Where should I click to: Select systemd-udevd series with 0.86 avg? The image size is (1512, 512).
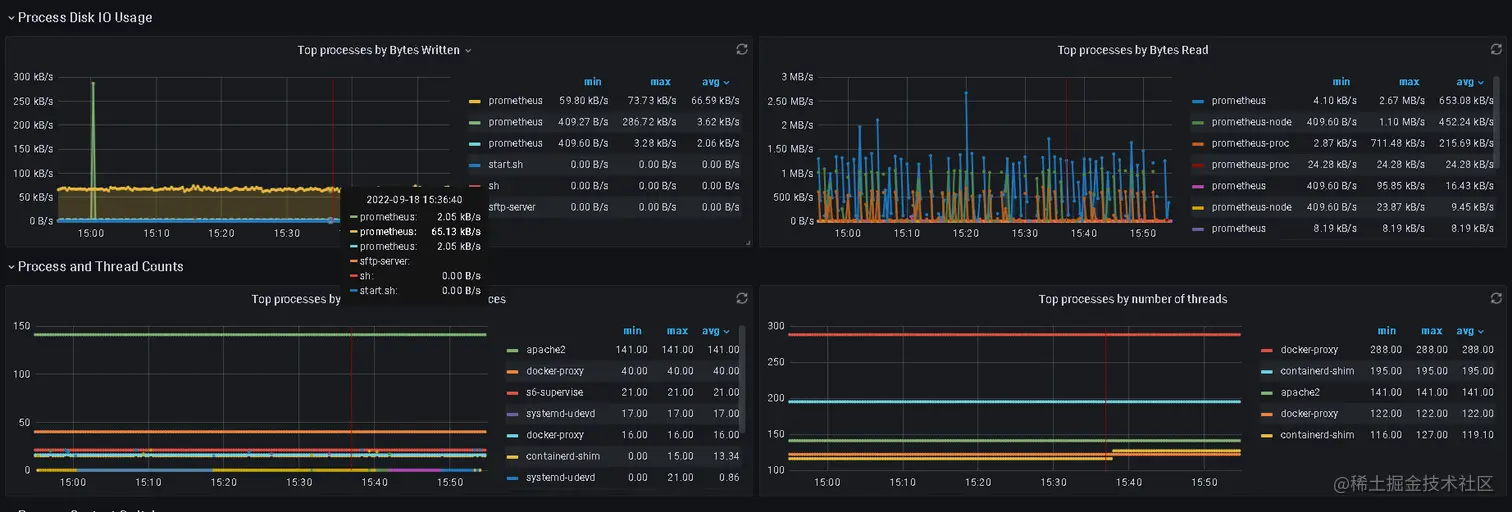[561, 478]
